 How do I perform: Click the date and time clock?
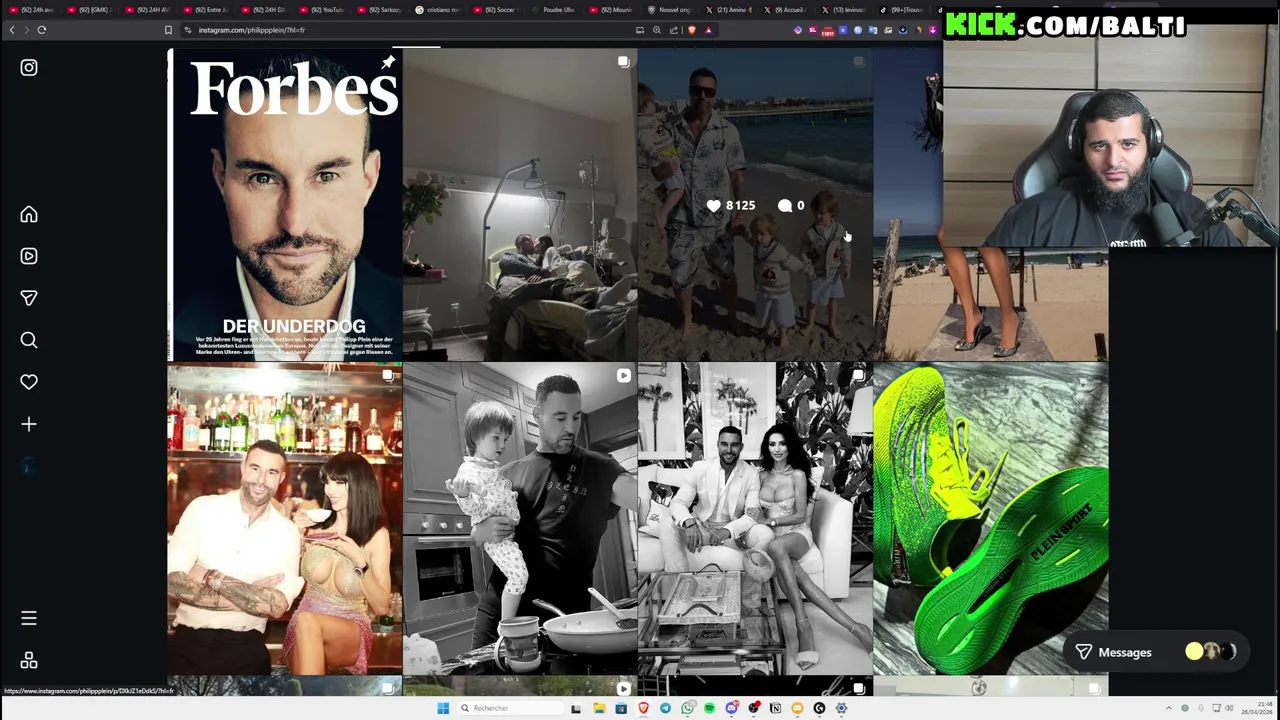(x=1257, y=708)
